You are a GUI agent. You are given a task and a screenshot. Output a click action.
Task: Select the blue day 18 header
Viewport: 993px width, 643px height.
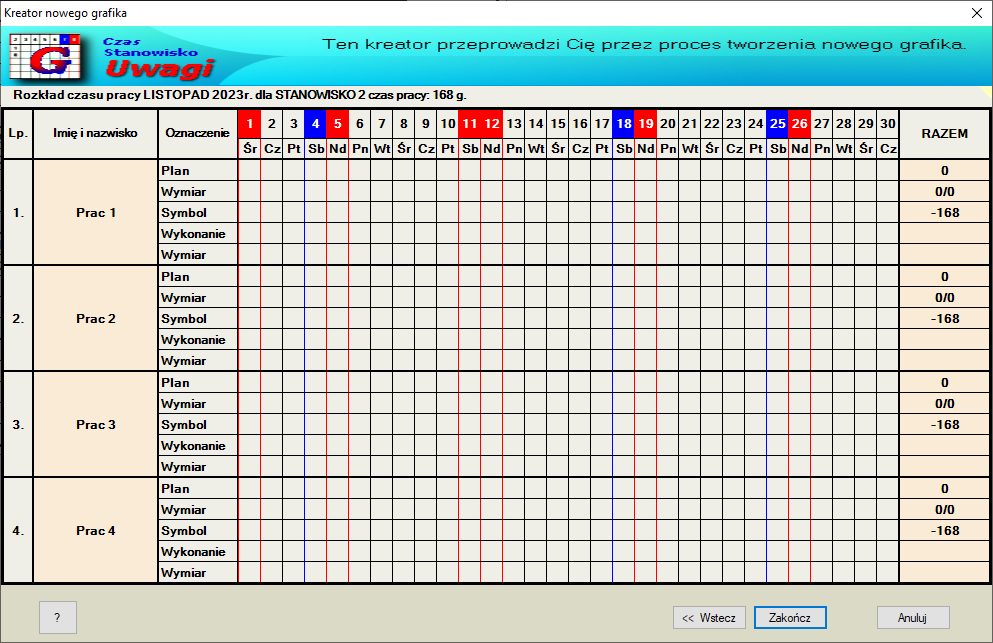point(623,124)
